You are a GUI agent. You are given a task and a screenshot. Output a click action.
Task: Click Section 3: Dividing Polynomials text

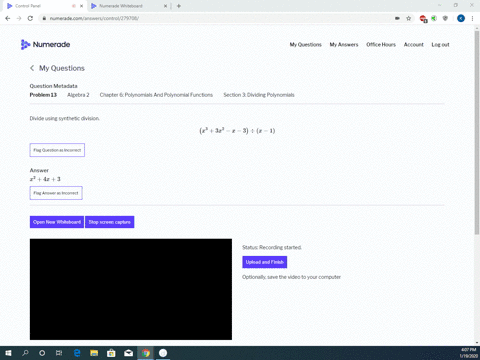pyautogui.click(x=259, y=95)
